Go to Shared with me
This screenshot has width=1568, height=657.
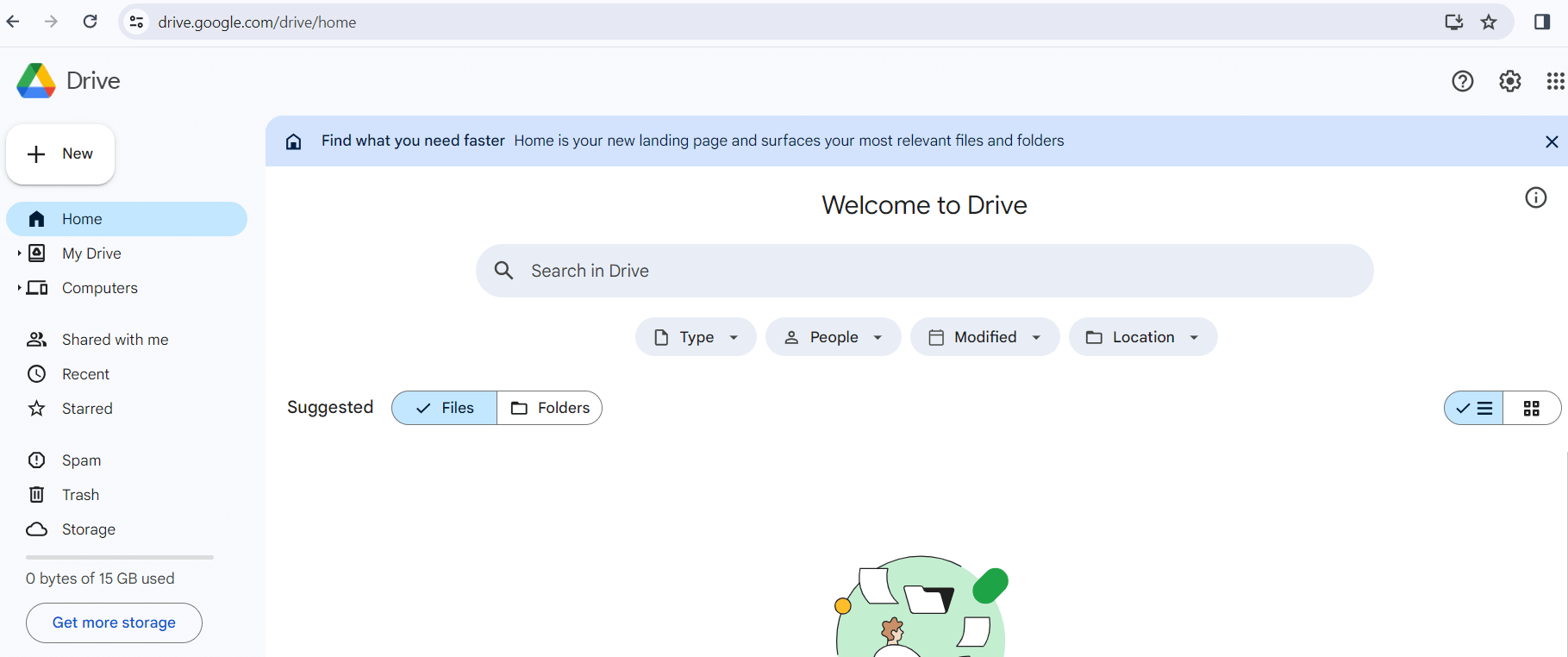pos(115,340)
